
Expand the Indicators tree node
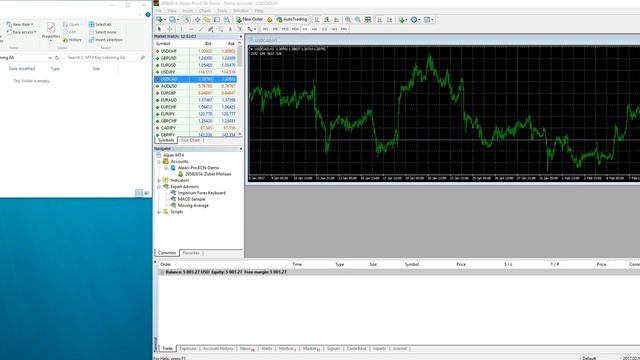pyautogui.click(x=159, y=180)
